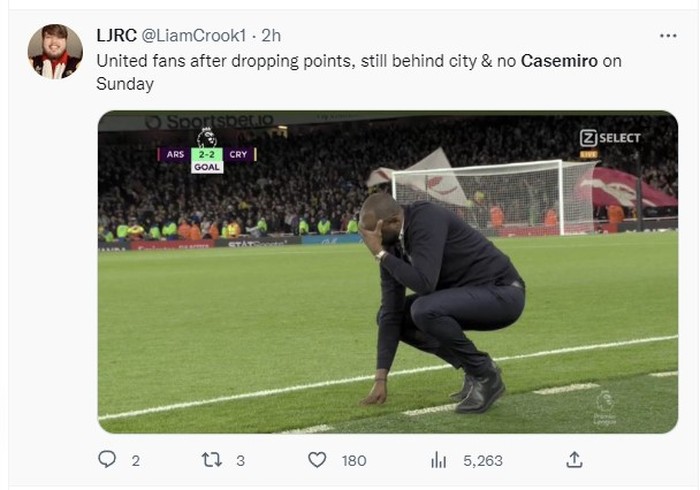Click the retweet count number 3
Screen dimensions: 700x490
pyautogui.click(x=240, y=460)
